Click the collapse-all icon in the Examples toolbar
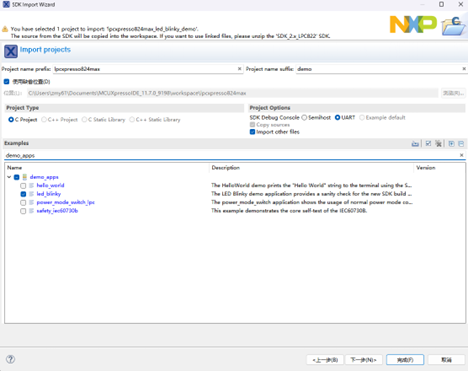 (x=461, y=144)
